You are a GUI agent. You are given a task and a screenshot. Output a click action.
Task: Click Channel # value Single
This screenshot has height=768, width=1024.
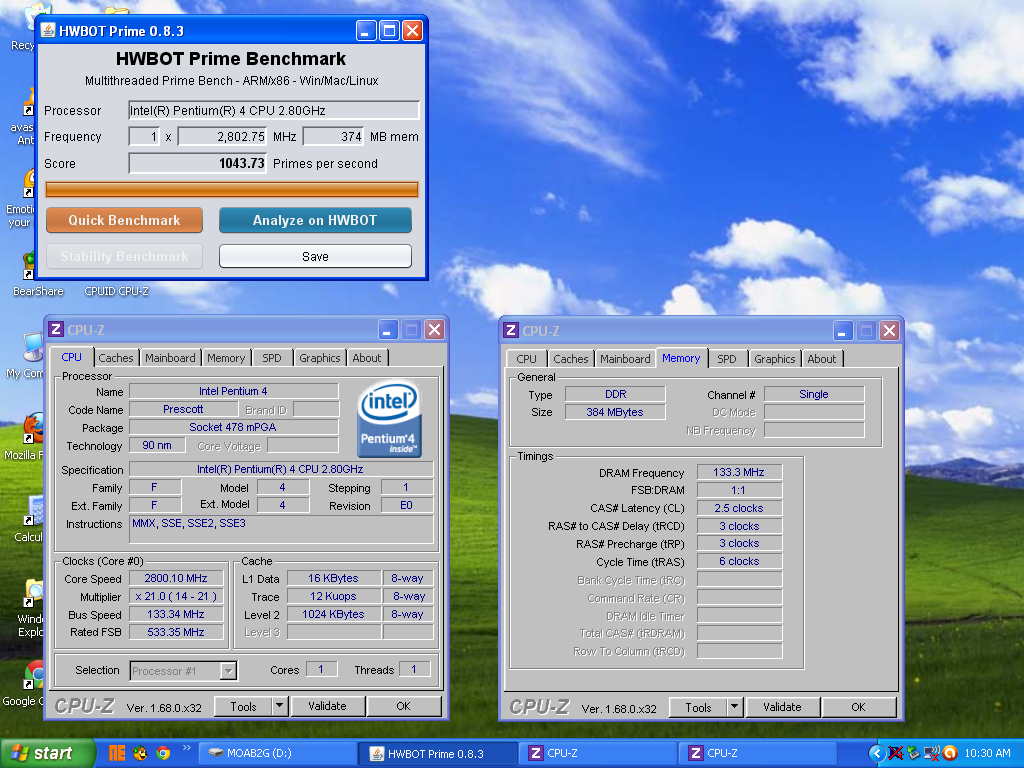point(814,394)
